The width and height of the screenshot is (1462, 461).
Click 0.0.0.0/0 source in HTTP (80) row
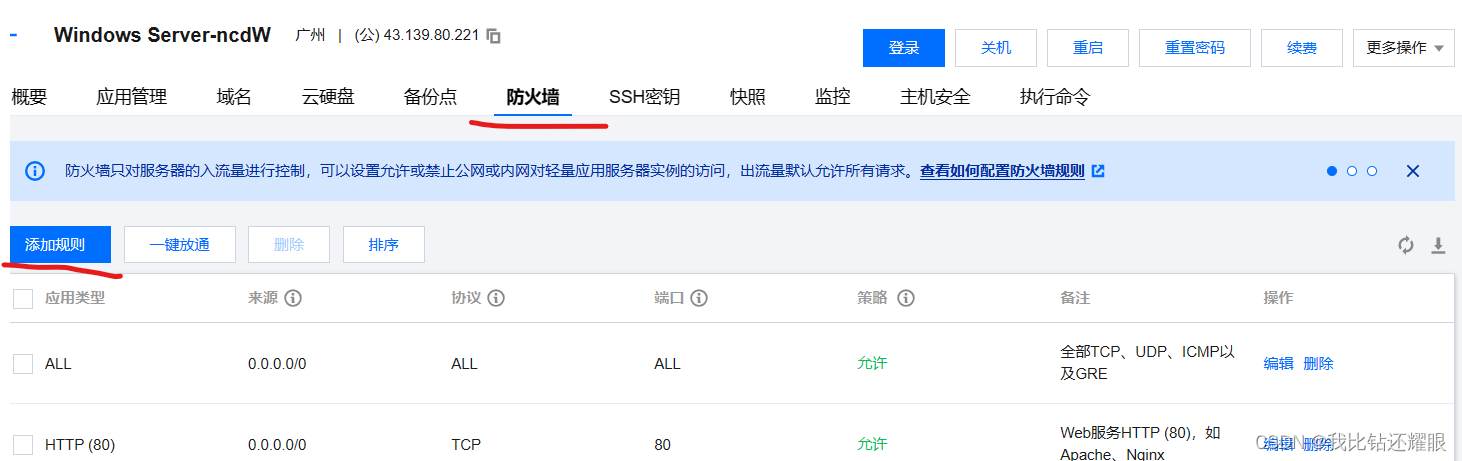(277, 445)
